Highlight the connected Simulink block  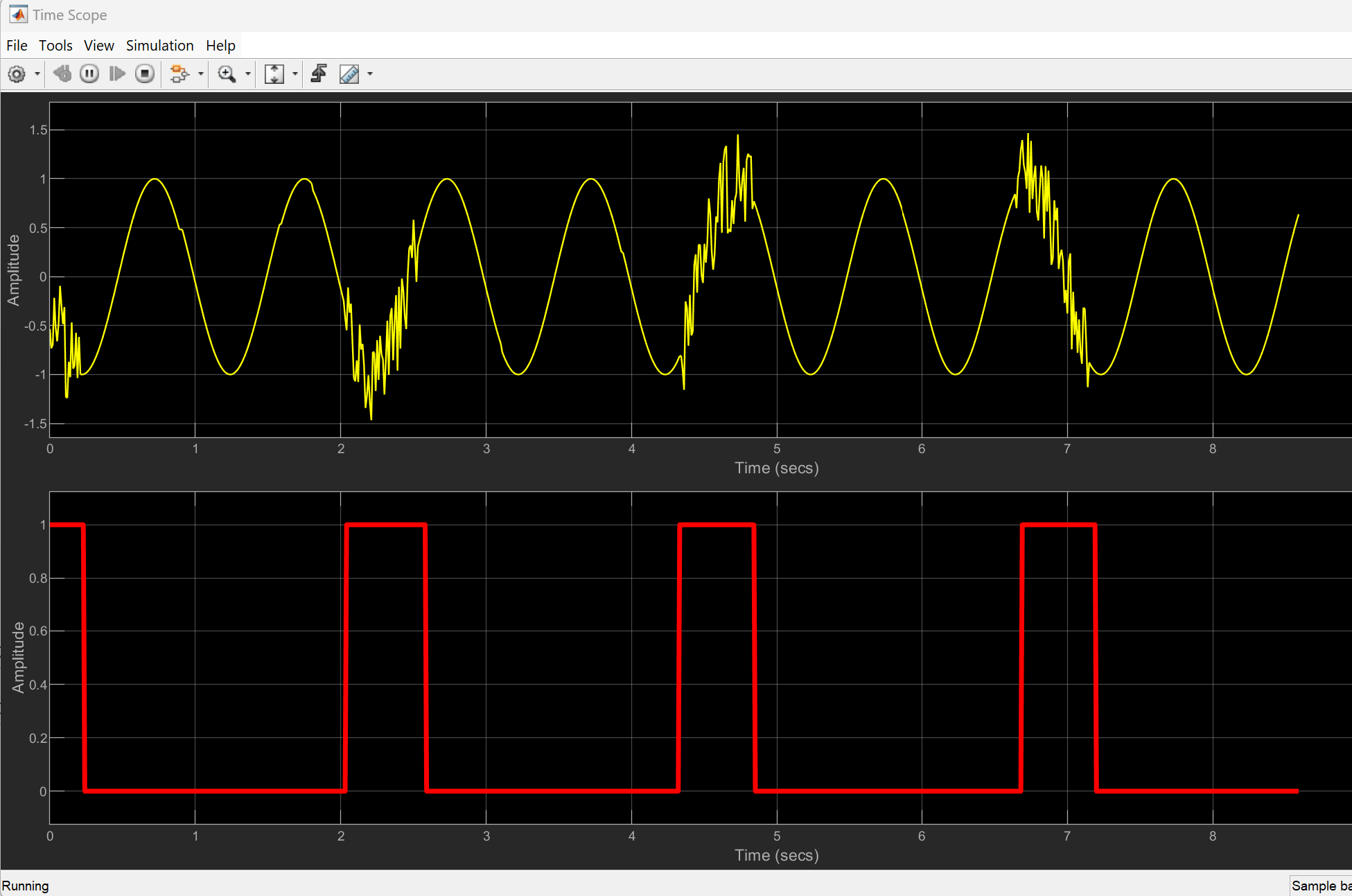click(180, 74)
